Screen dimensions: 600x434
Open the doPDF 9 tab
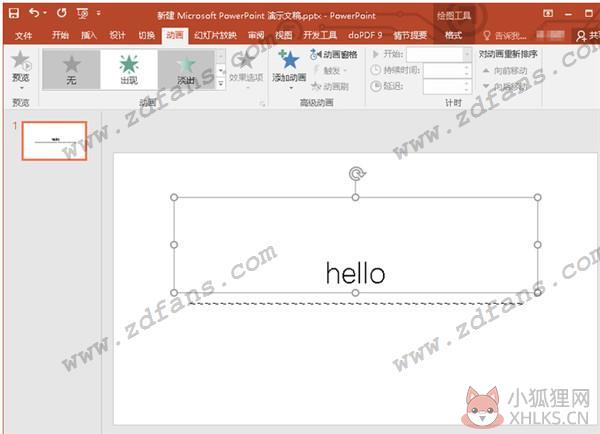[x=365, y=35]
